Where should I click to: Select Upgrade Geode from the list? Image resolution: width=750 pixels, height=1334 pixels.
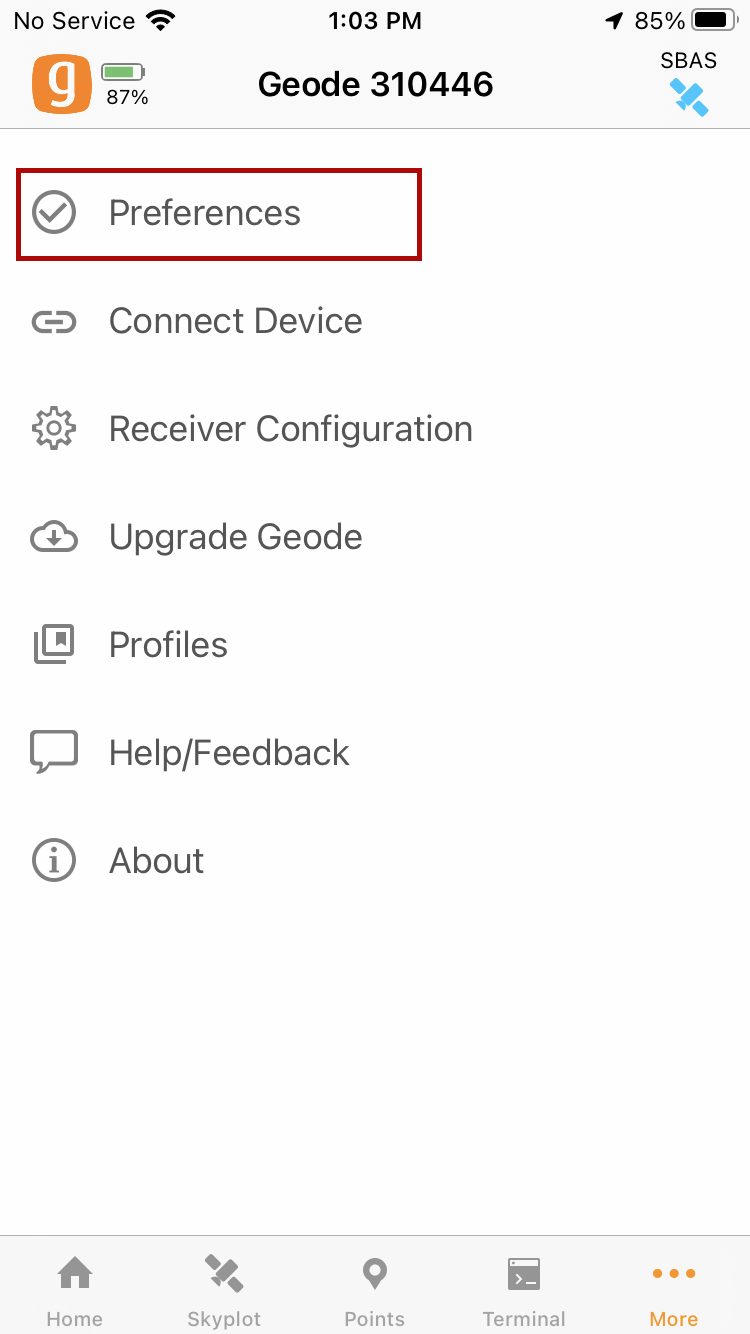coord(236,537)
